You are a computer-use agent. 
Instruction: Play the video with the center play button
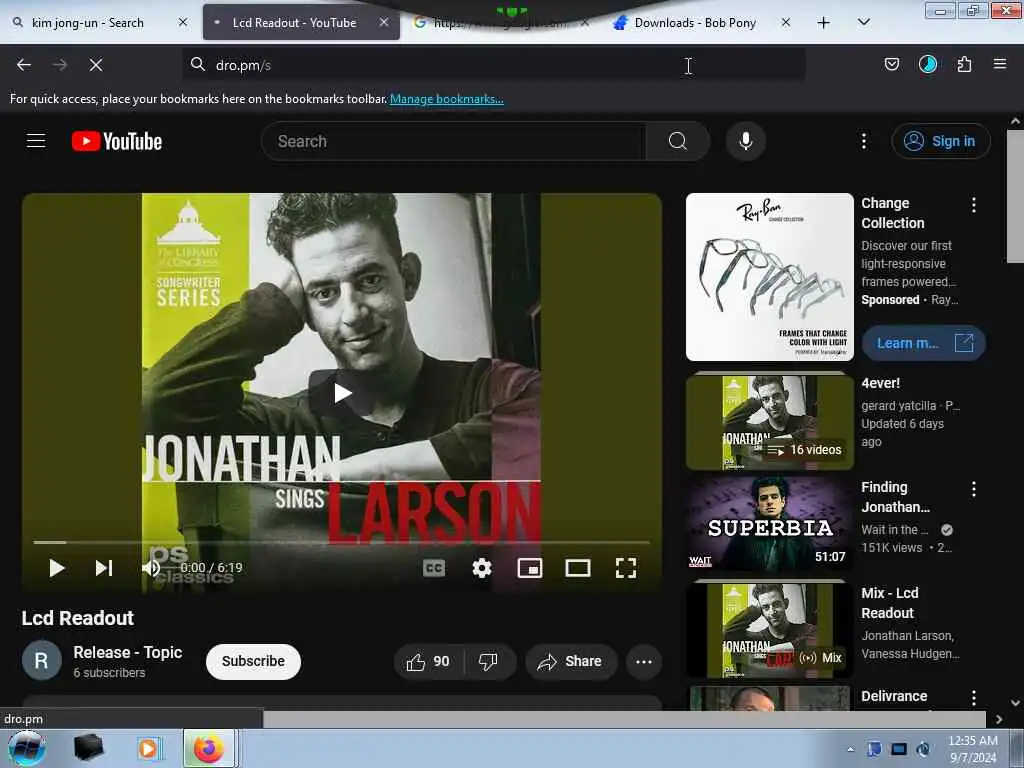pos(342,392)
